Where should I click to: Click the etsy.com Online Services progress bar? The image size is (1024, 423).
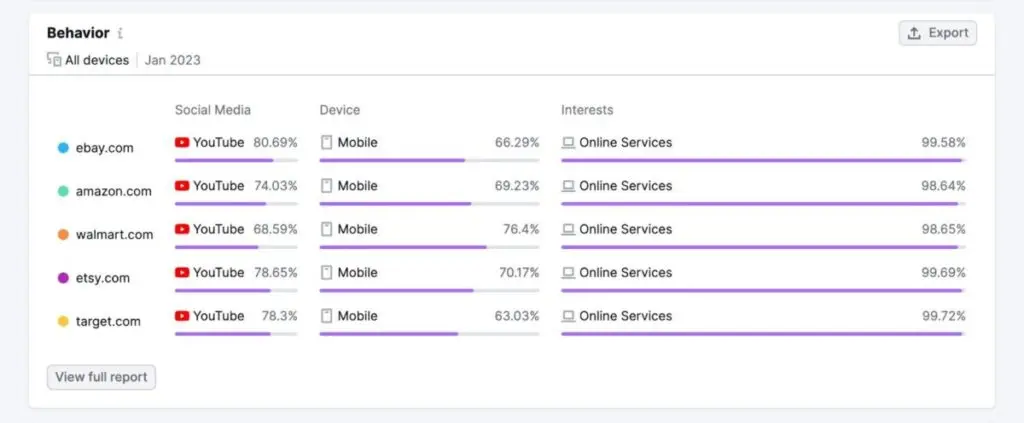click(x=763, y=290)
